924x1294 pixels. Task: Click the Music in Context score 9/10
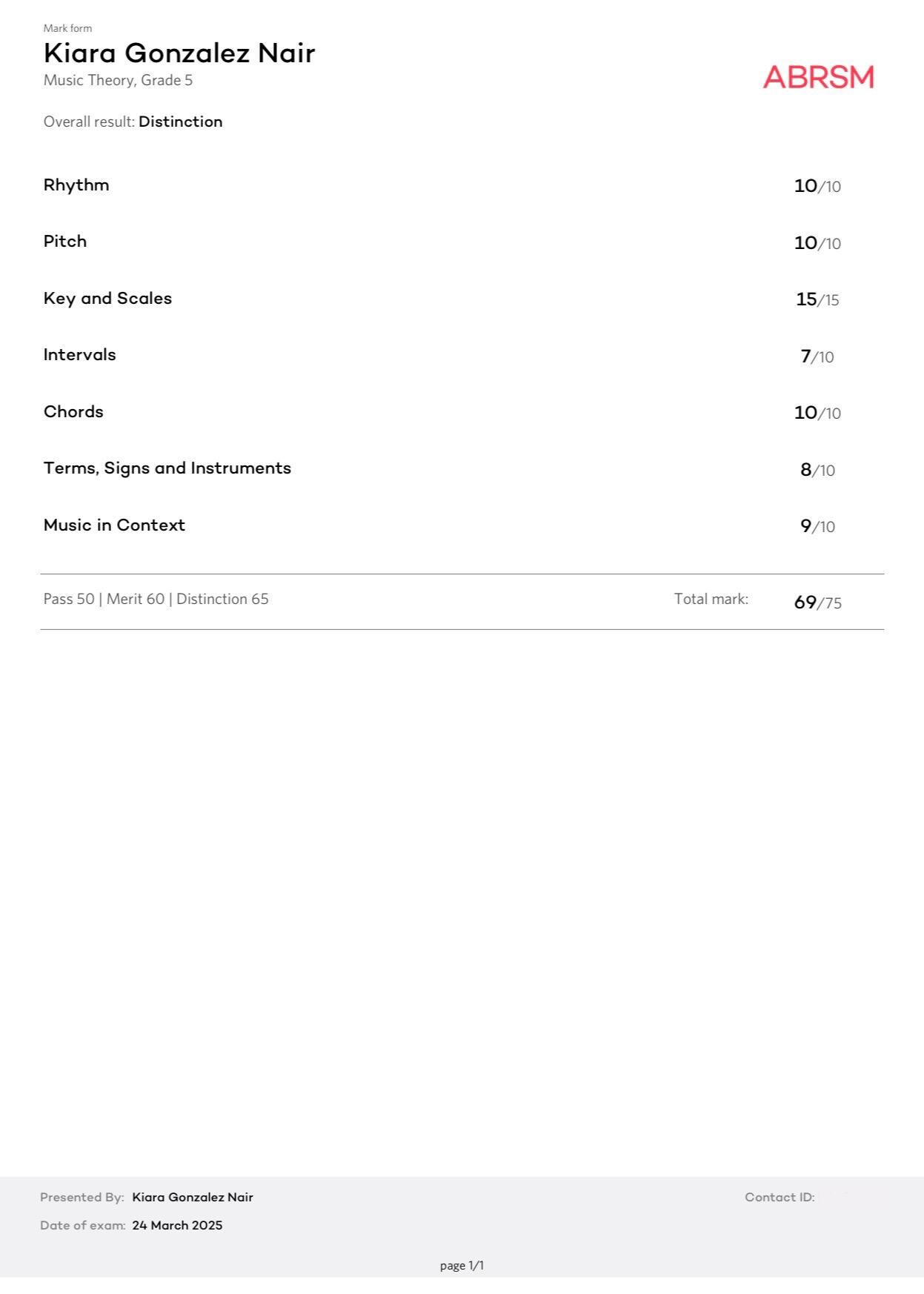point(817,526)
